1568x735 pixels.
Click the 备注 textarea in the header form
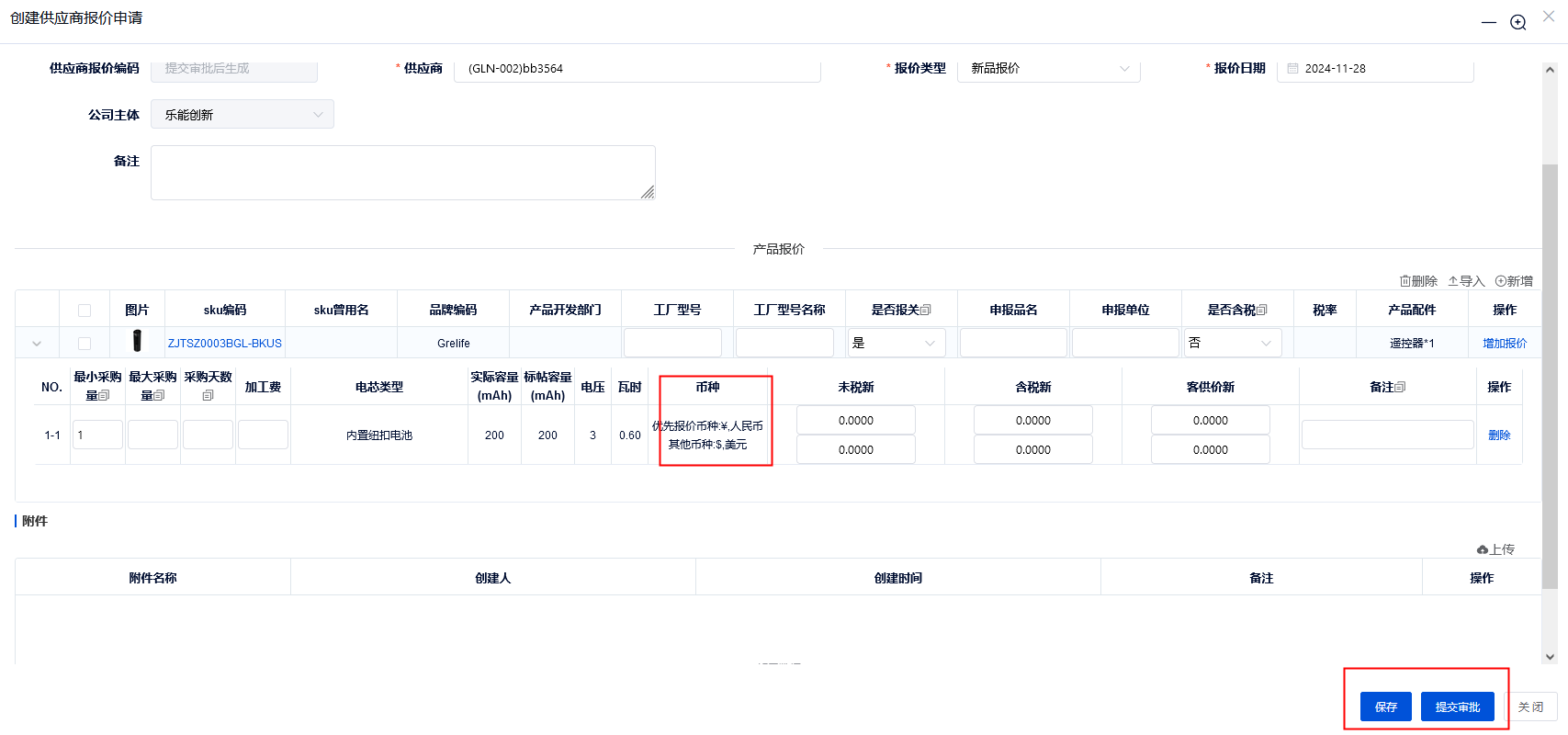coord(403,173)
